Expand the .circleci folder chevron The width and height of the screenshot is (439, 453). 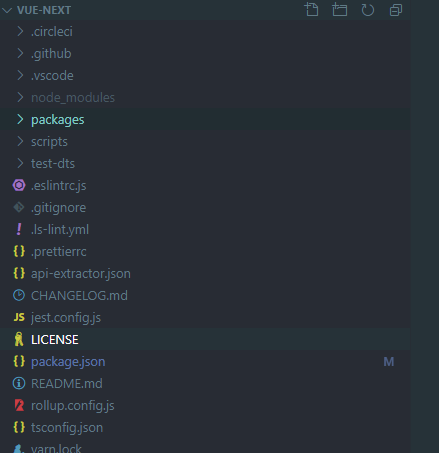coord(20,31)
